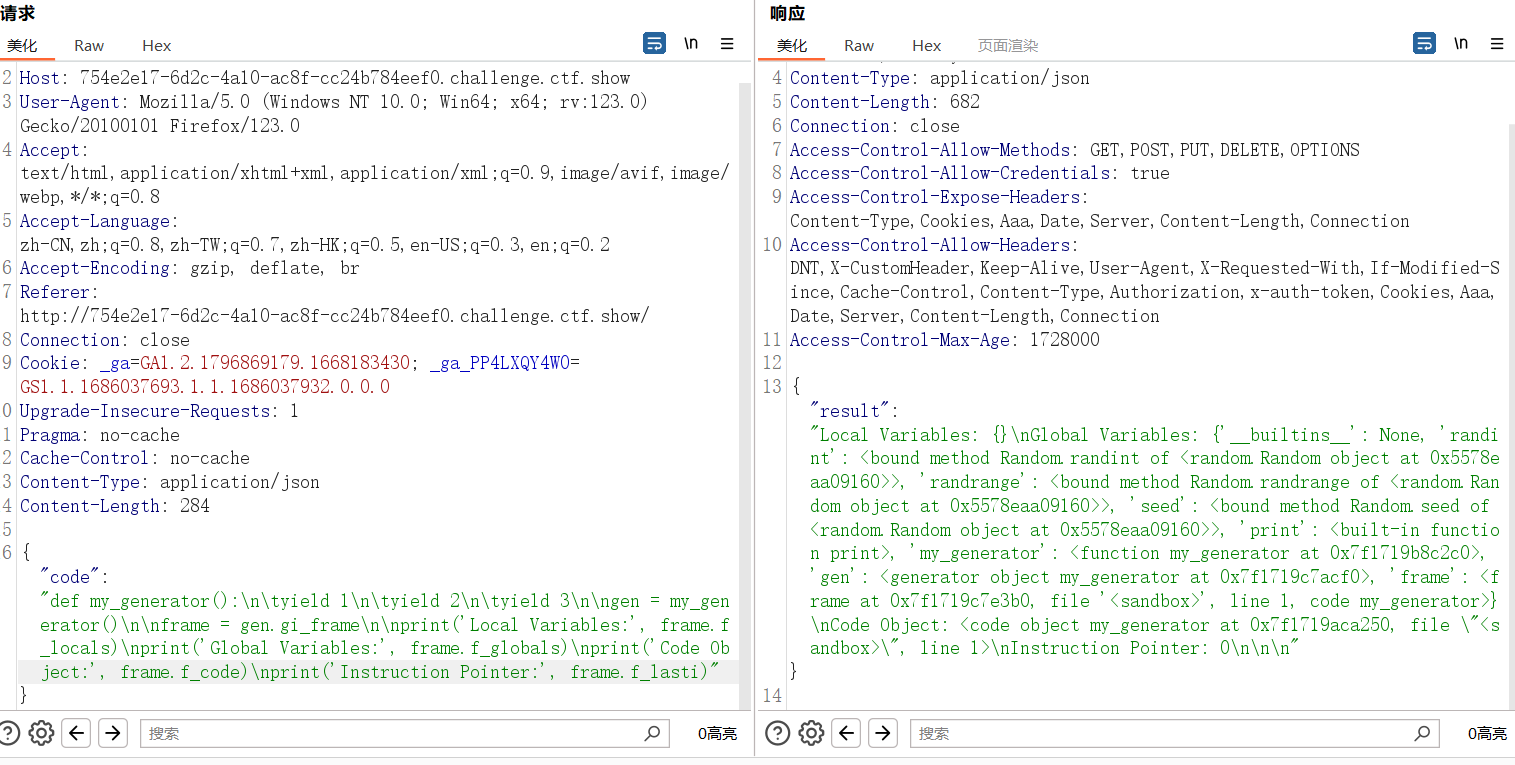This screenshot has width=1515, height=765.
Task: Click Access-Control-Allow-Headers header
Action: pyautogui.click(x=1145, y=280)
